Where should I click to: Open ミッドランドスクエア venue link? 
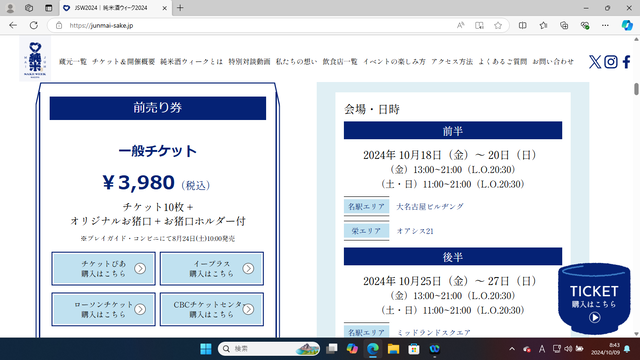tap(433, 333)
